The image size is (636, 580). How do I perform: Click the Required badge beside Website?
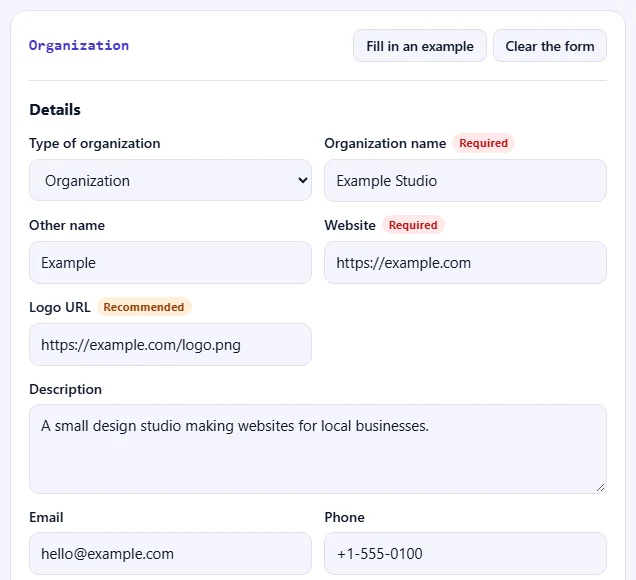click(x=413, y=225)
